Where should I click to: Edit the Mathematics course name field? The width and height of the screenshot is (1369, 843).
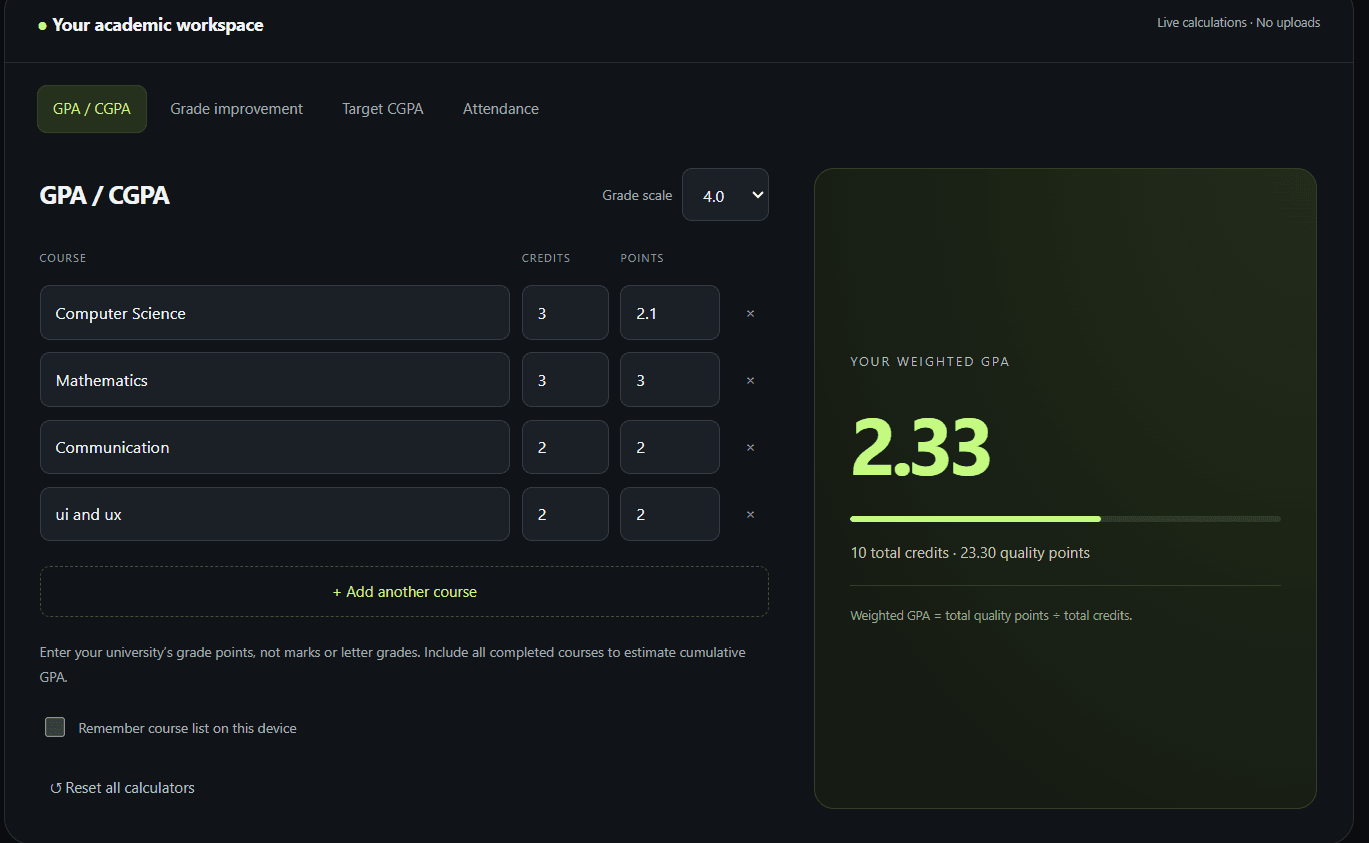(275, 380)
